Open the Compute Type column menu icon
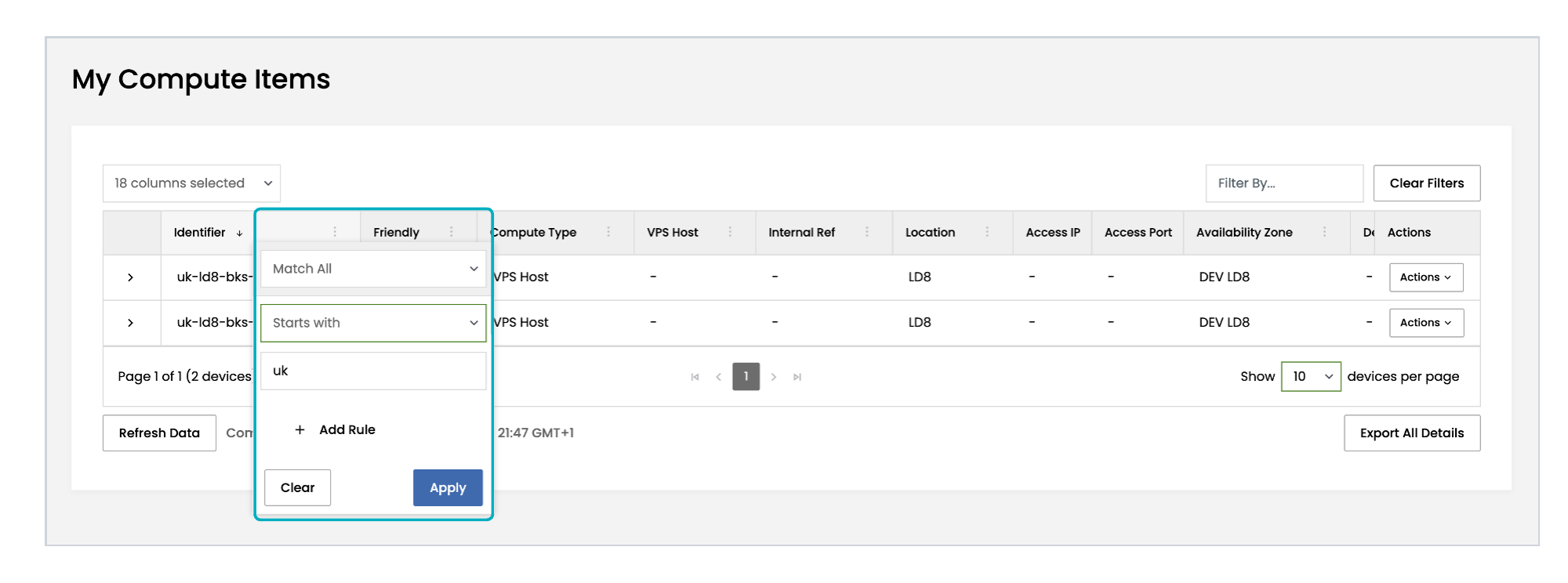The width and height of the screenshot is (1568, 583). [608, 232]
